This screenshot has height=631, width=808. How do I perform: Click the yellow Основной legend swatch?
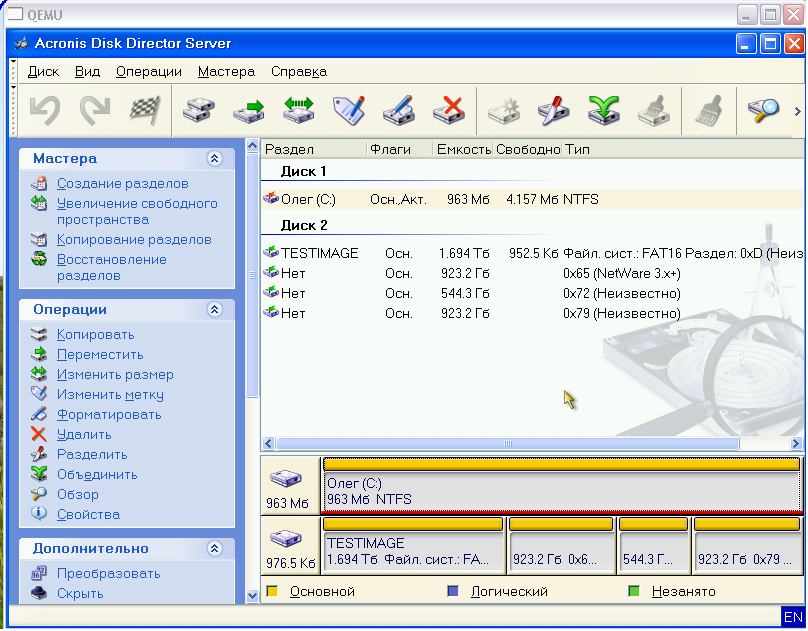pyautogui.click(x=272, y=592)
